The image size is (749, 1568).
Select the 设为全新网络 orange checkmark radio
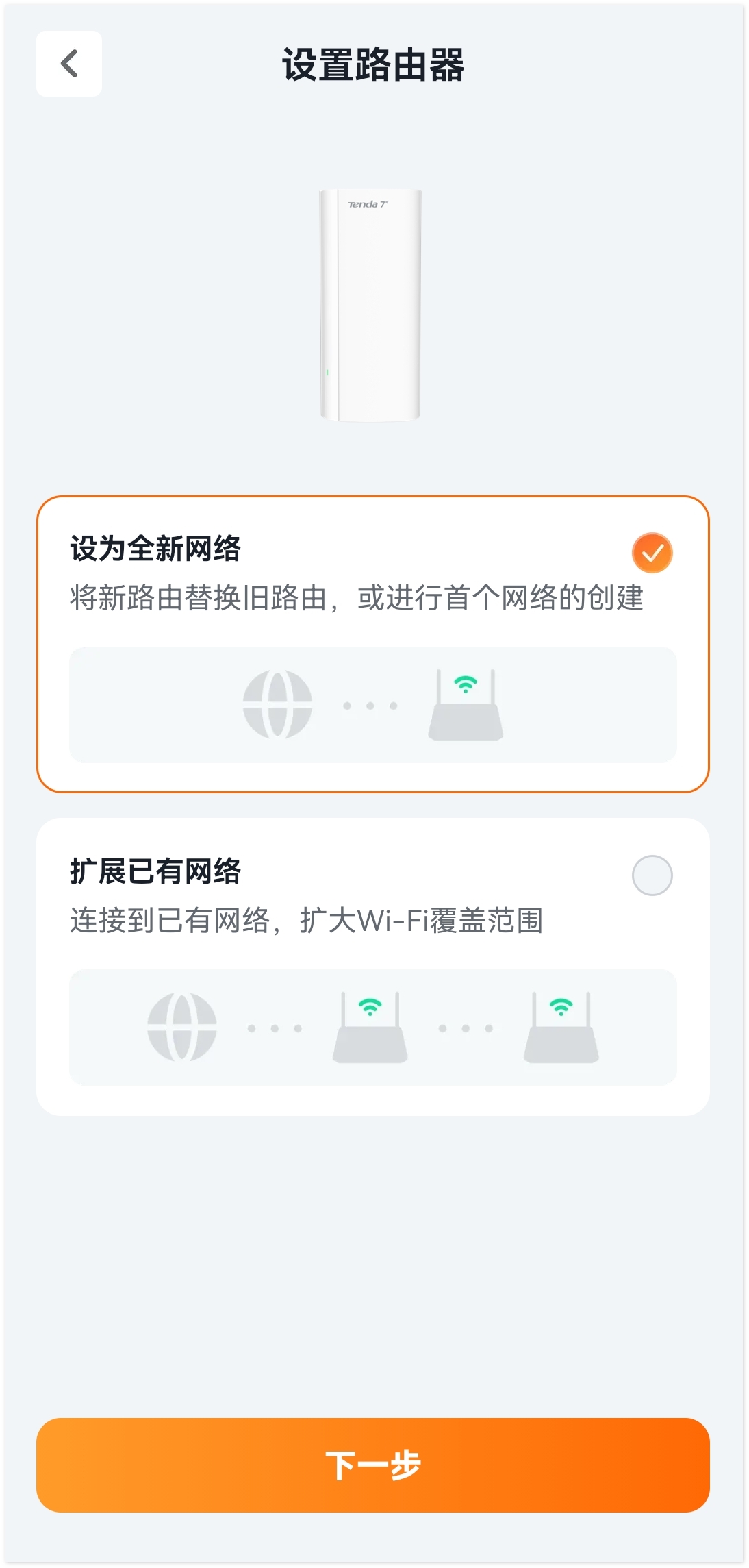coord(652,553)
